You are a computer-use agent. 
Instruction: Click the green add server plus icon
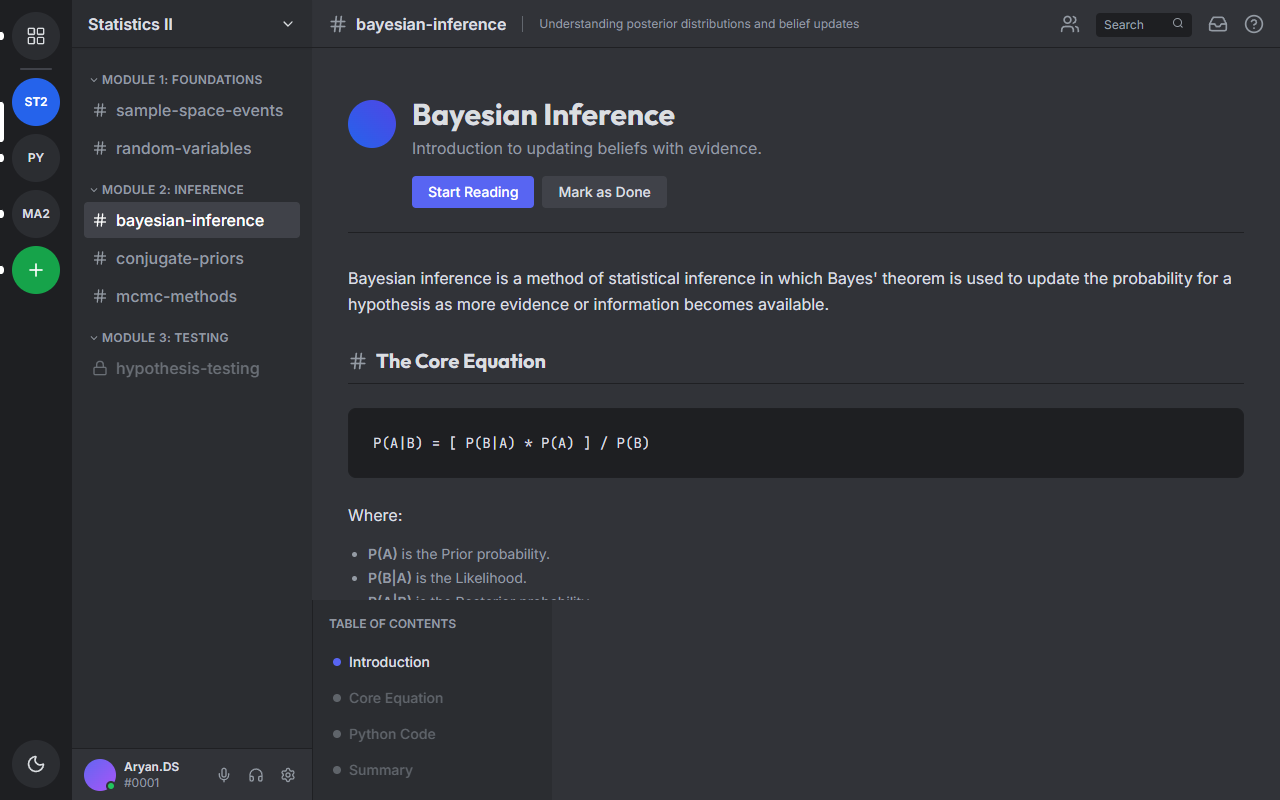coord(36,270)
